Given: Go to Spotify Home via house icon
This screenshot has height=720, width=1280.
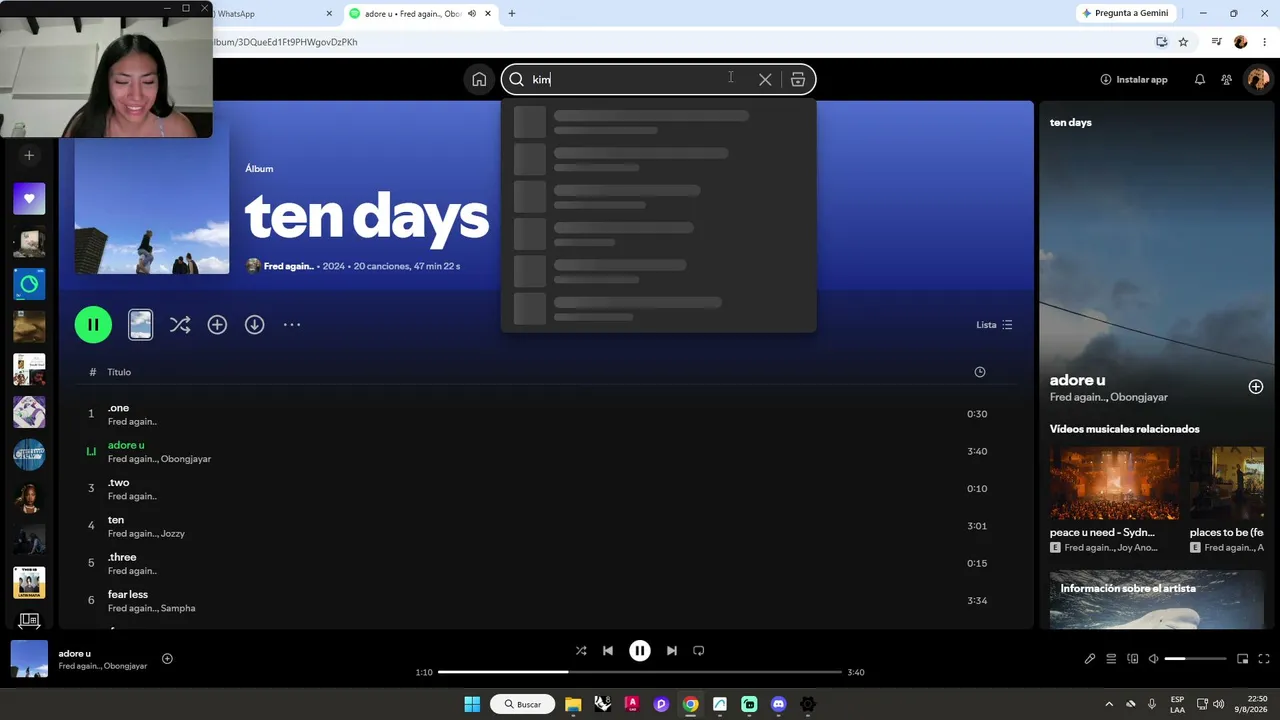Looking at the screenshot, I should pos(479,80).
